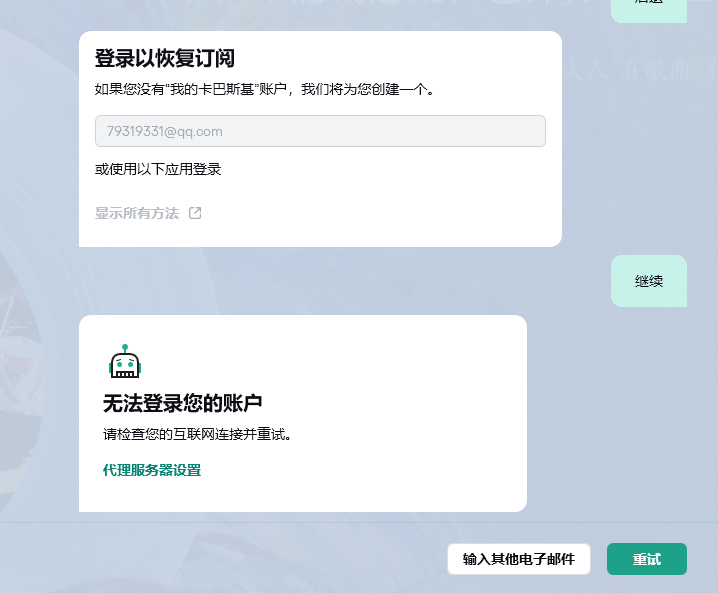Click the sad robot error icon
Screen dimensions: 718x593
click(125, 361)
